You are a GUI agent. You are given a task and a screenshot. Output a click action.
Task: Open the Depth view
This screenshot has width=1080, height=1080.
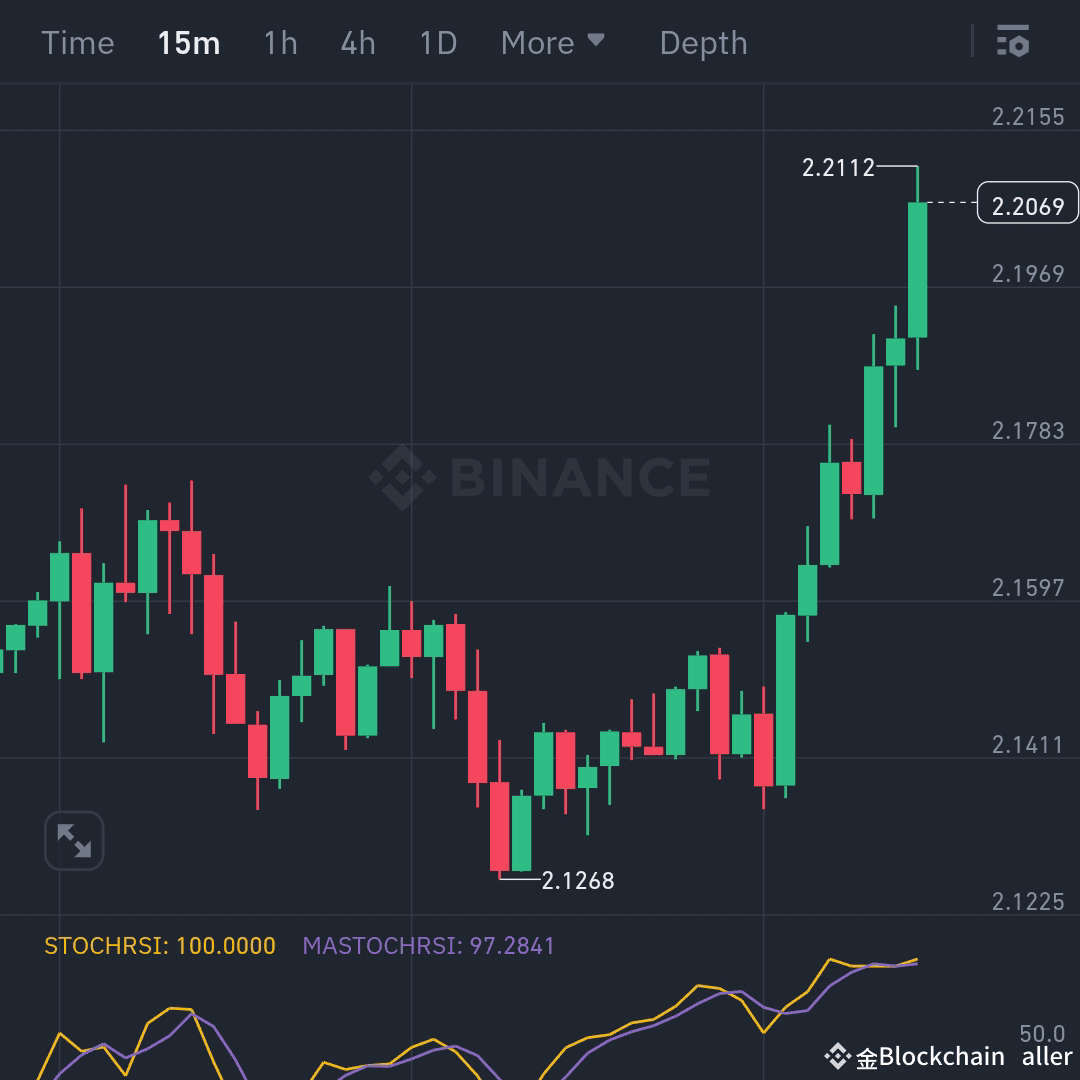pyautogui.click(x=703, y=42)
